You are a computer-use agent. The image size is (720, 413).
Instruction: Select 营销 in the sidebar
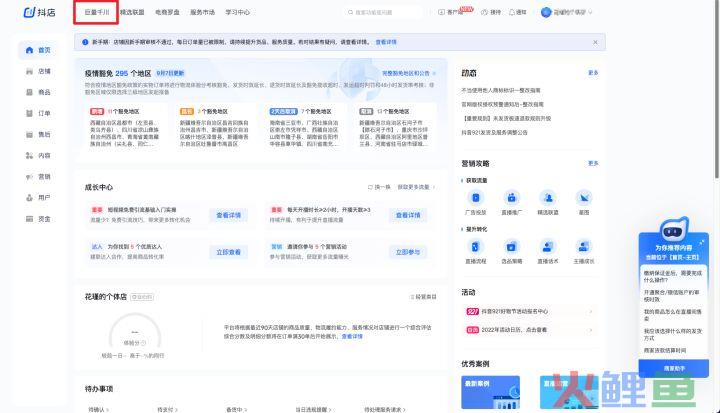pyautogui.click(x=39, y=177)
